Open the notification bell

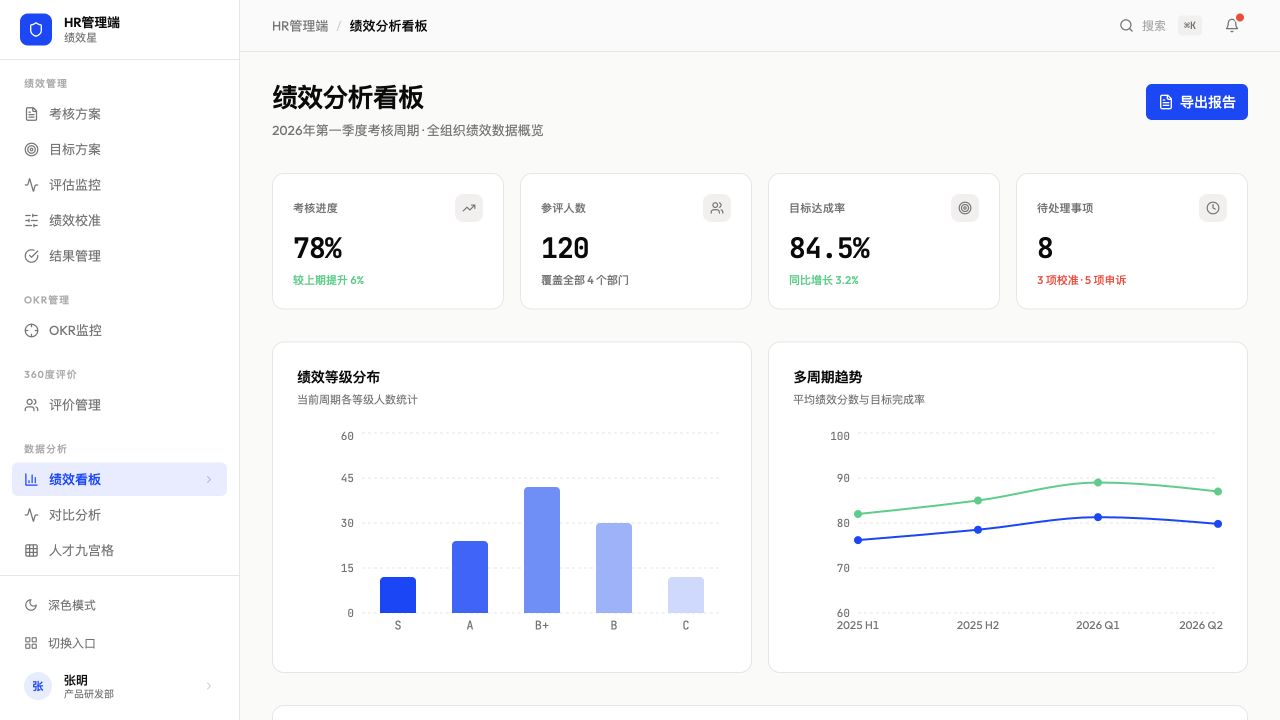[1232, 26]
